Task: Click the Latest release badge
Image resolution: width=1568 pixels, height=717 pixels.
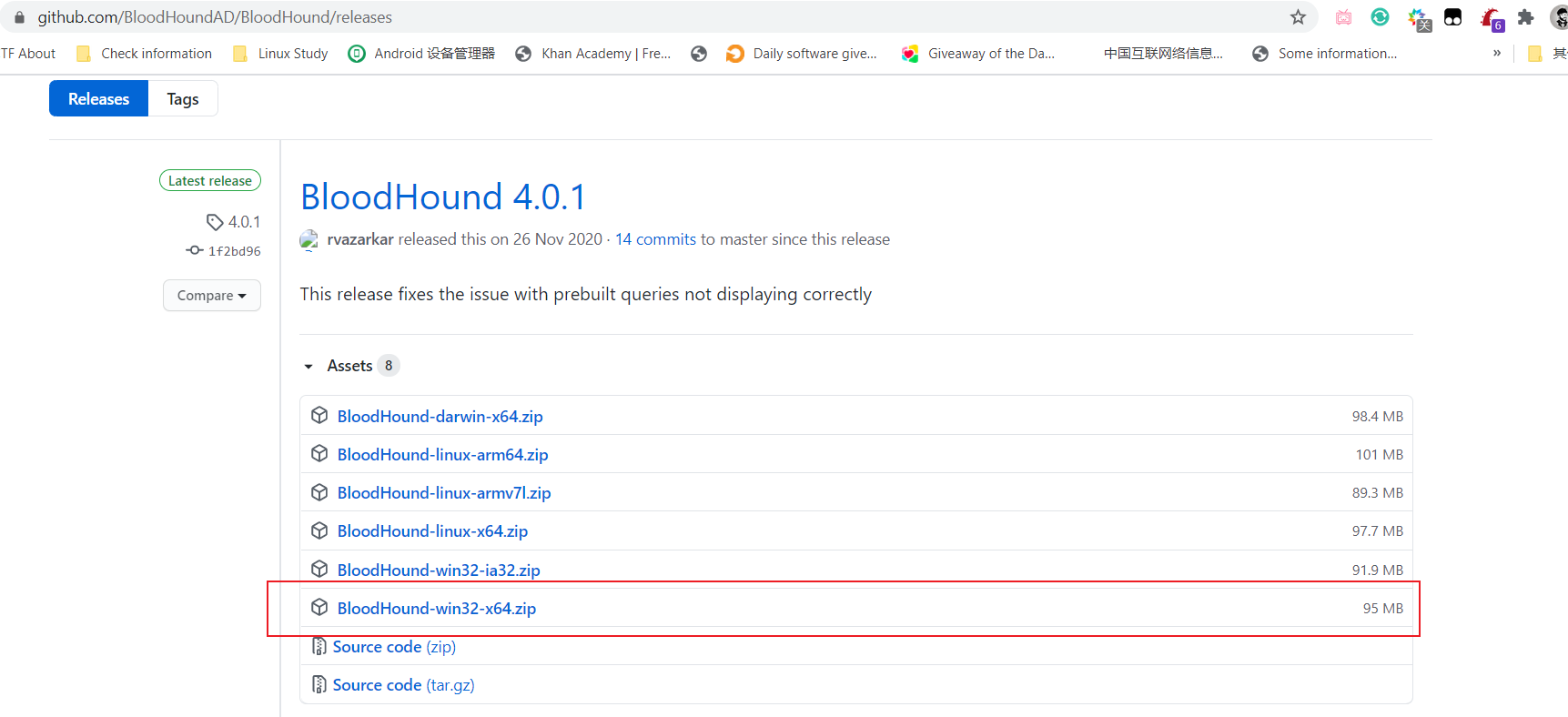Action: tap(210, 181)
